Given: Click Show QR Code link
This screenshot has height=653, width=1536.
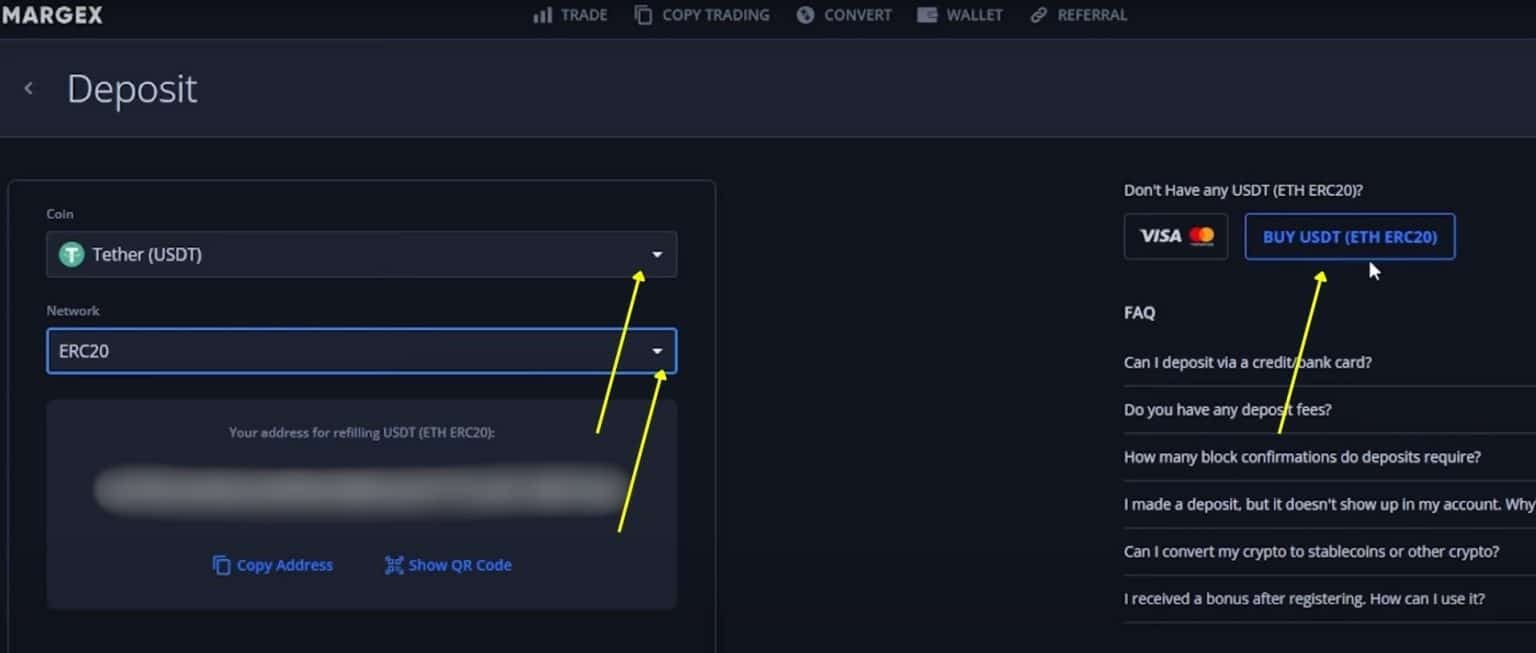Looking at the screenshot, I should tap(448, 565).
